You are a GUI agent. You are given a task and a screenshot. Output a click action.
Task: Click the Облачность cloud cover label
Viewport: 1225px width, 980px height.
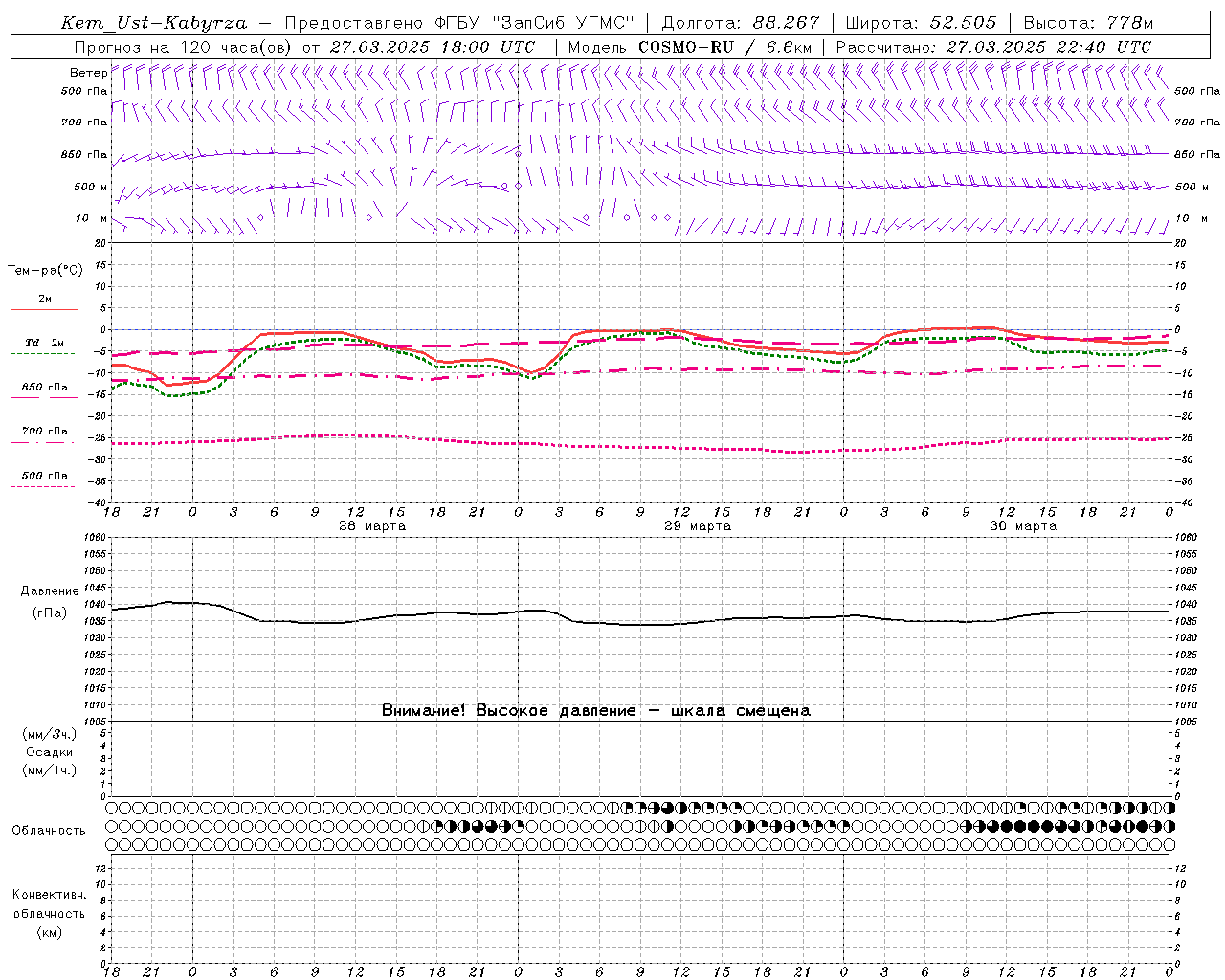49,831
